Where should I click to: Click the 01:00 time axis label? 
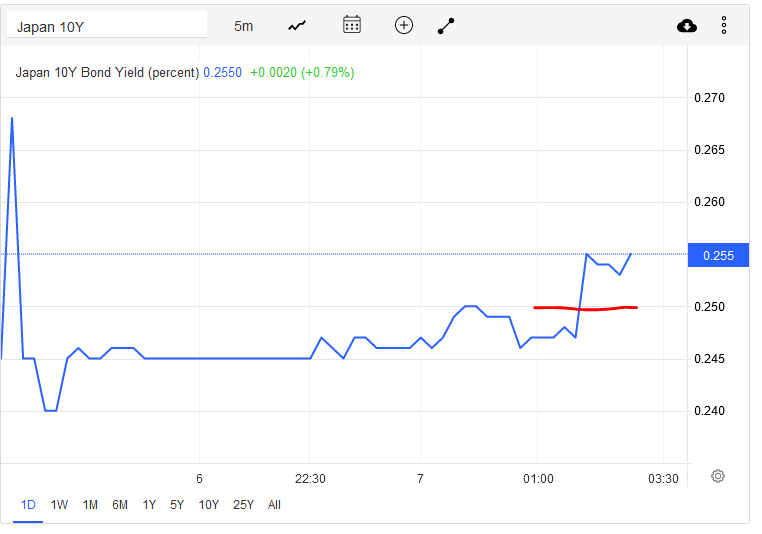(x=538, y=479)
